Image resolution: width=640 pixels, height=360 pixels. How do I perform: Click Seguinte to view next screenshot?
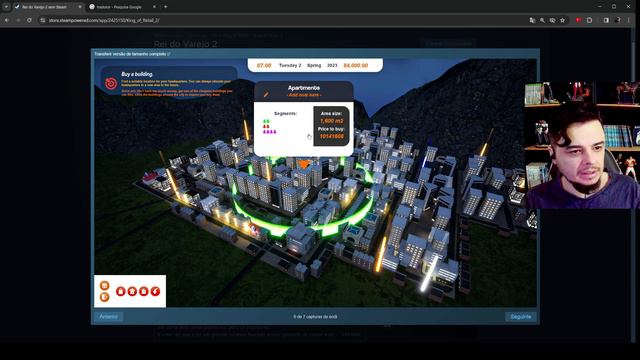click(x=521, y=316)
